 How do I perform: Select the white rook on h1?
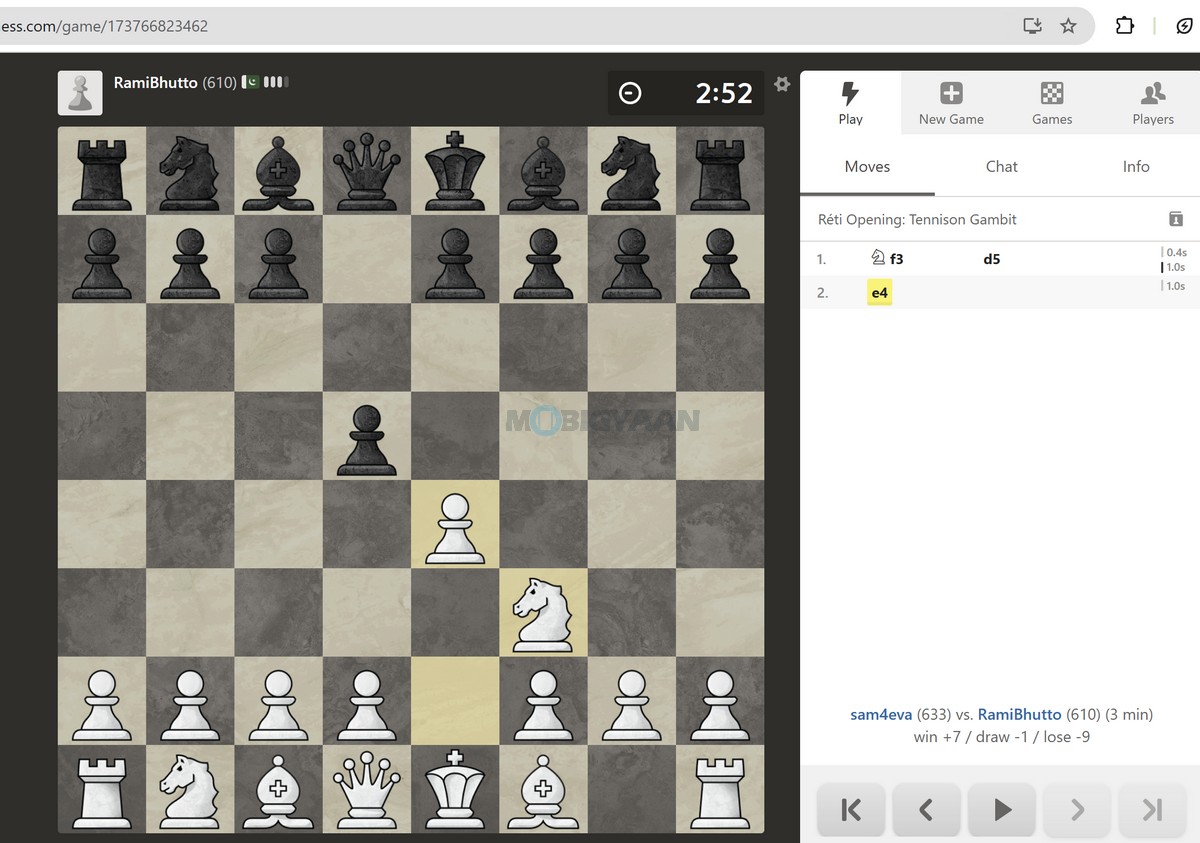click(x=720, y=788)
